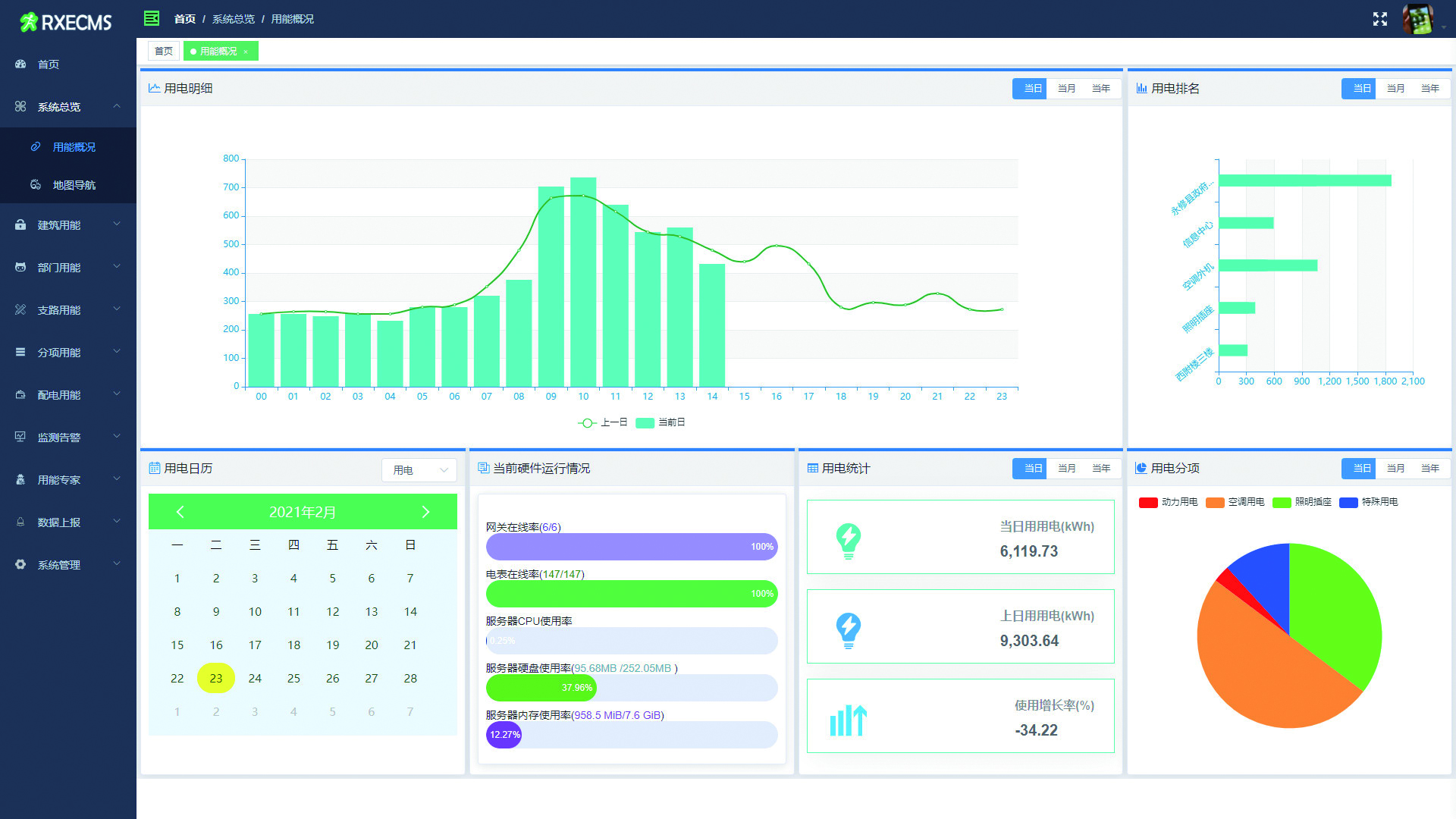
Task: Select the 首页 page tab
Action: [164, 52]
